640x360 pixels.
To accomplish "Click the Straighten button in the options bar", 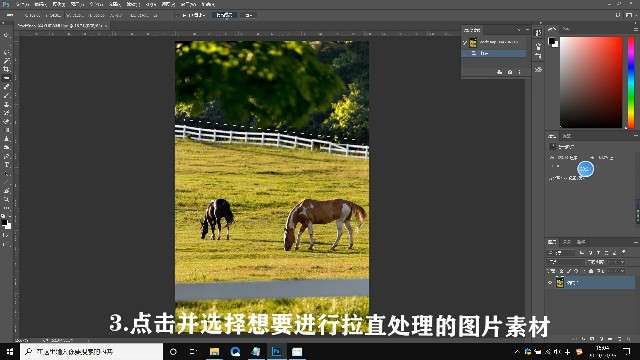I will (x=224, y=15).
